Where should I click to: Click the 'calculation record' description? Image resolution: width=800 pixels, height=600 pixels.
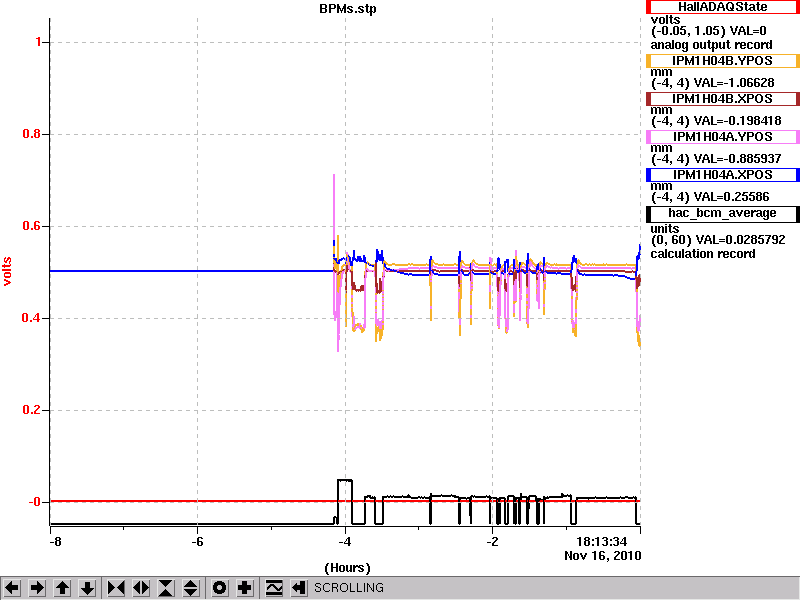pyautogui.click(x=703, y=254)
